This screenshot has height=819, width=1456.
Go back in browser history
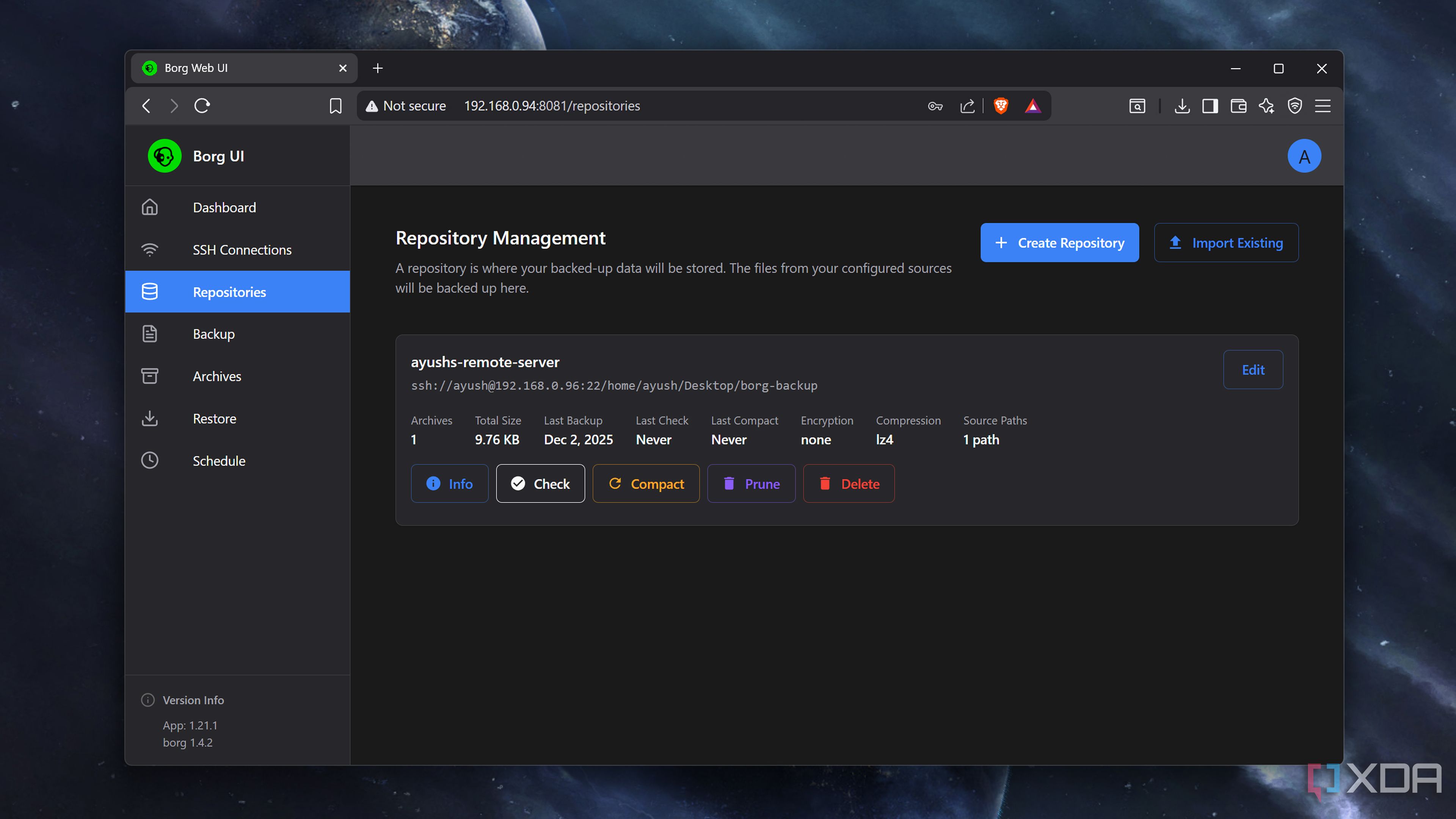point(146,106)
